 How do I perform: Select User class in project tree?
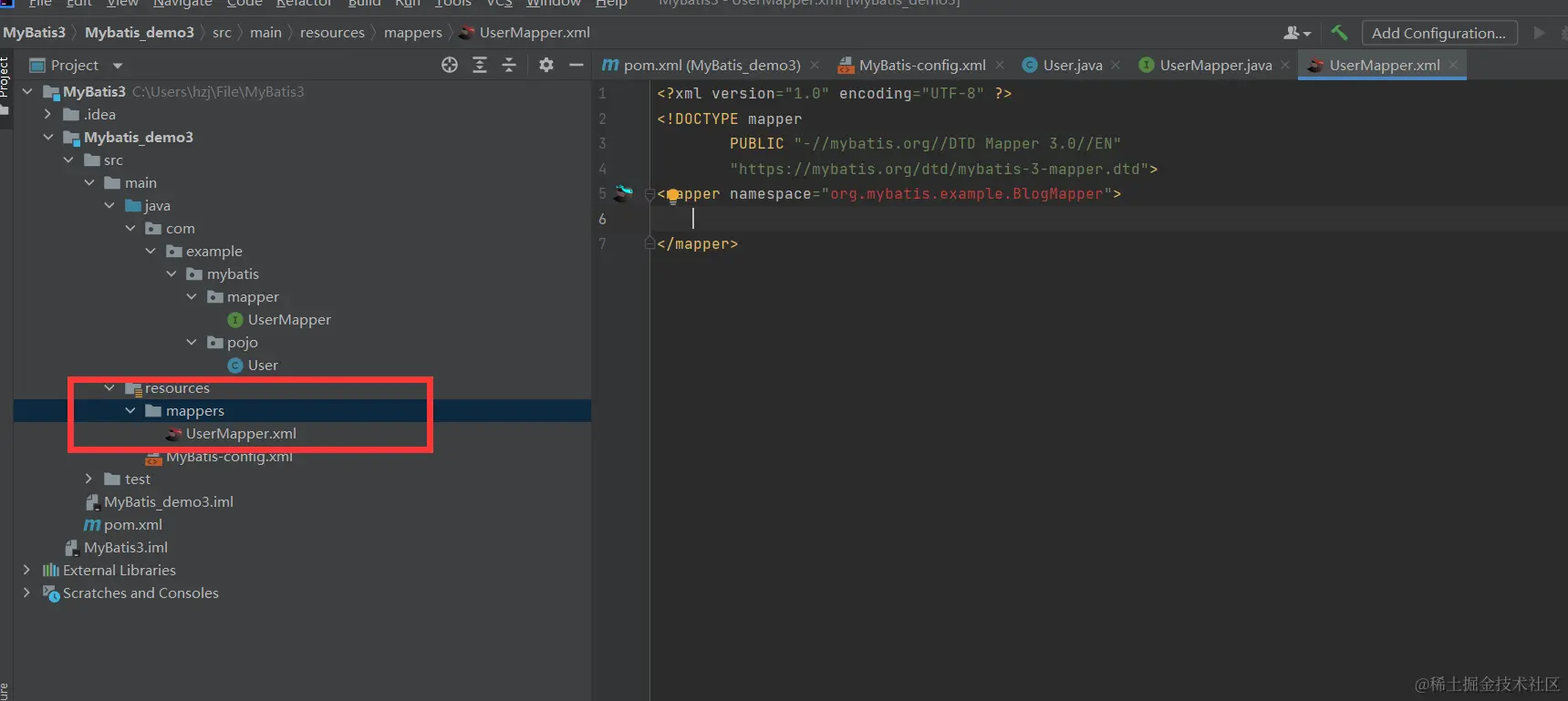(x=253, y=365)
